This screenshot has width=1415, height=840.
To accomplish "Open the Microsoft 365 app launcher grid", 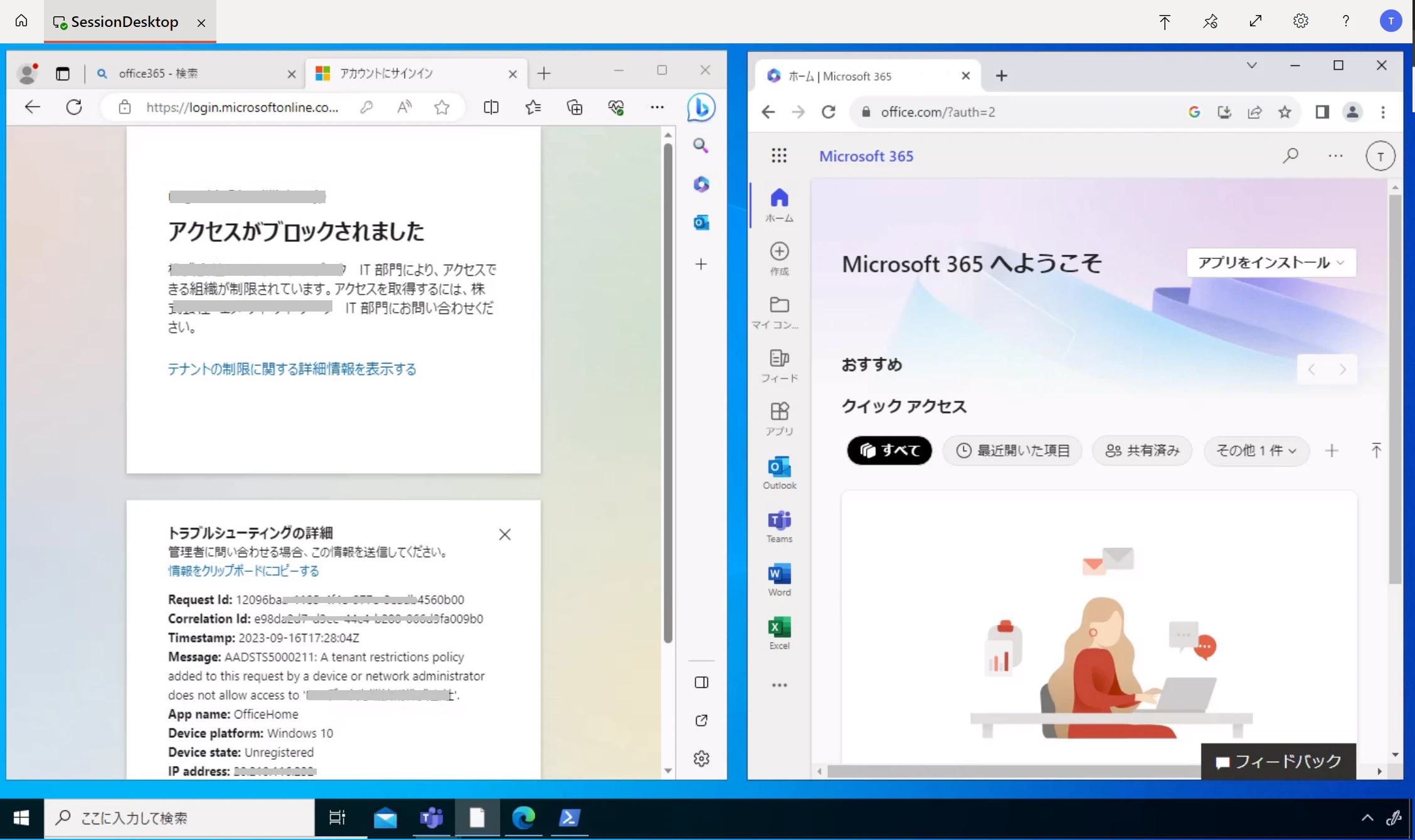I will pos(779,155).
